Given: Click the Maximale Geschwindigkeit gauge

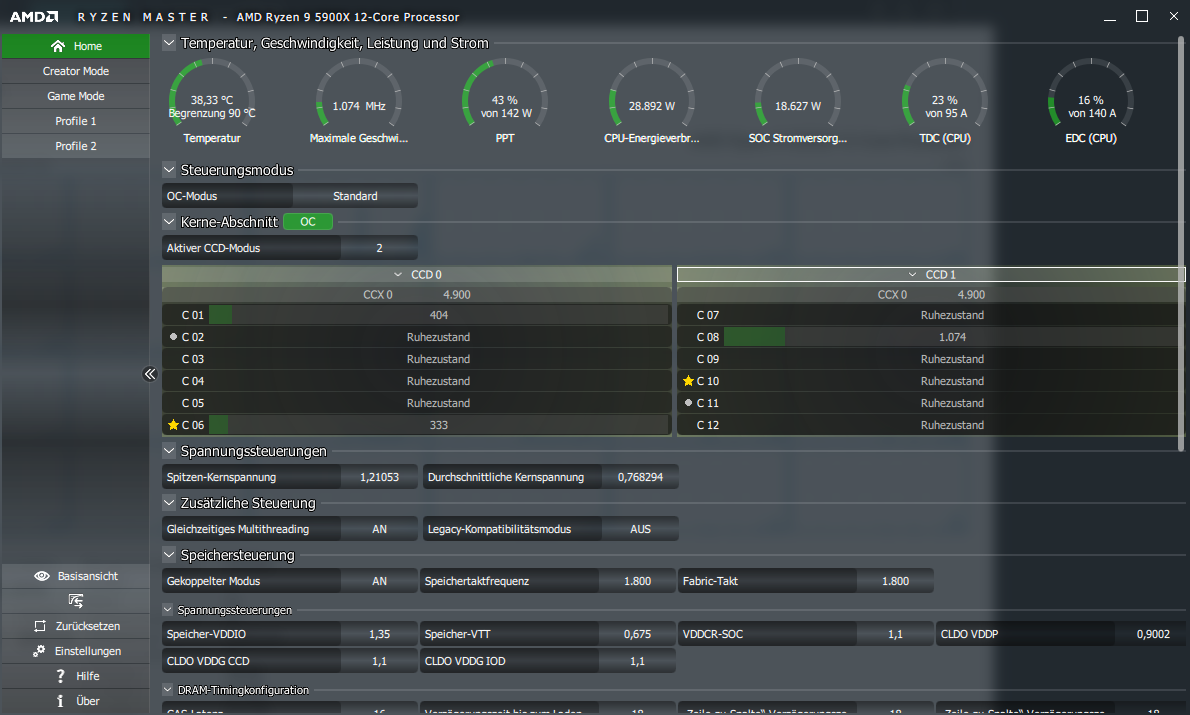Looking at the screenshot, I should click(x=358, y=101).
